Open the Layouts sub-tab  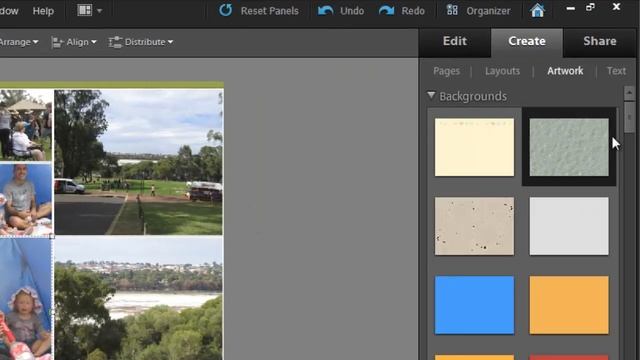pos(502,71)
